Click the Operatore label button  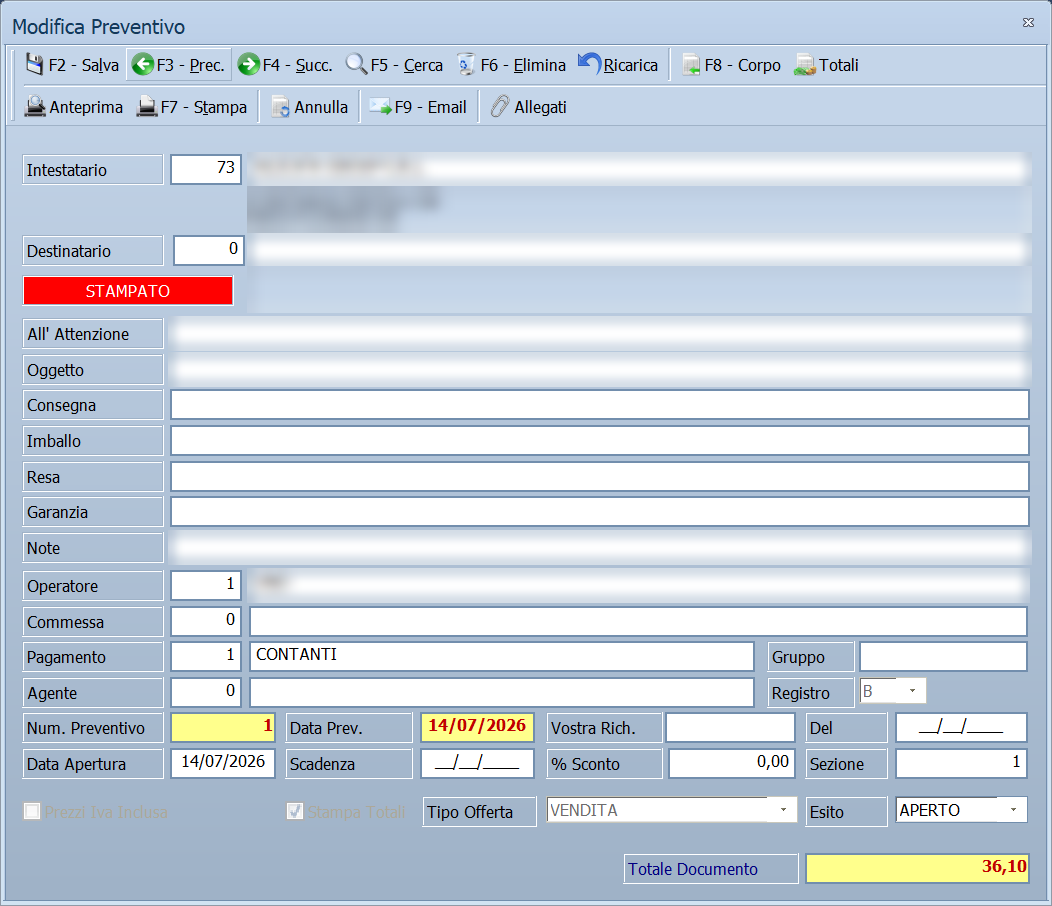point(93,586)
